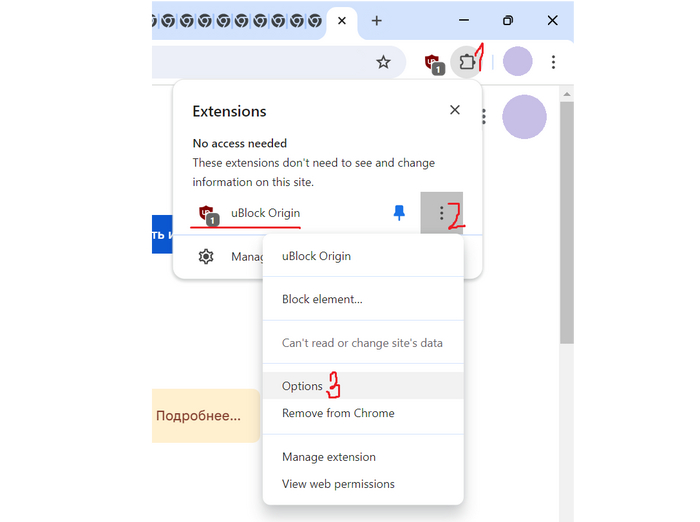Image resolution: width=700 pixels, height=522 pixels.
Task: Open Chrome profile avatar in toolbar
Action: [x=517, y=61]
